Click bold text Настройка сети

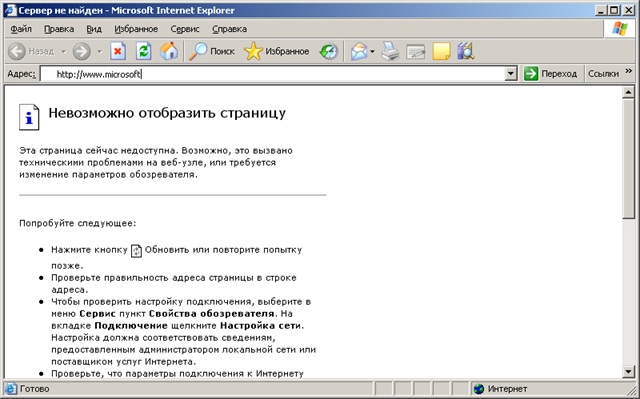tap(261, 326)
